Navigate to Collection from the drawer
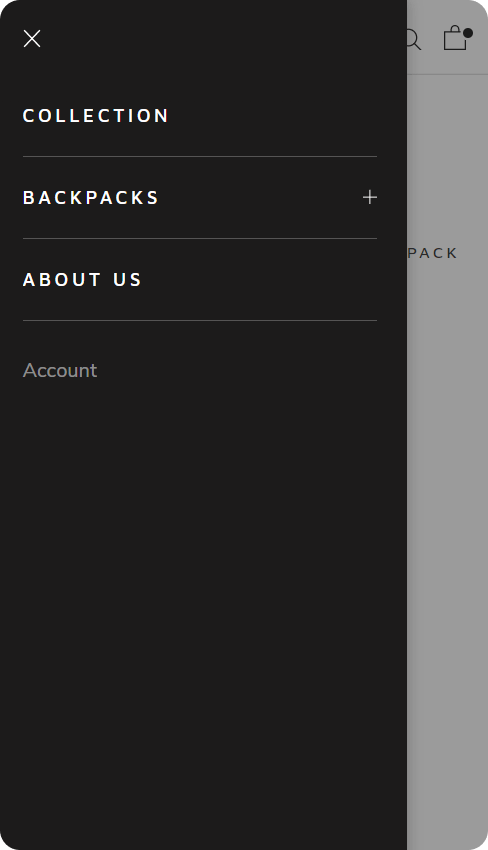Viewport: 488px width, 850px height. click(x=95, y=116)
